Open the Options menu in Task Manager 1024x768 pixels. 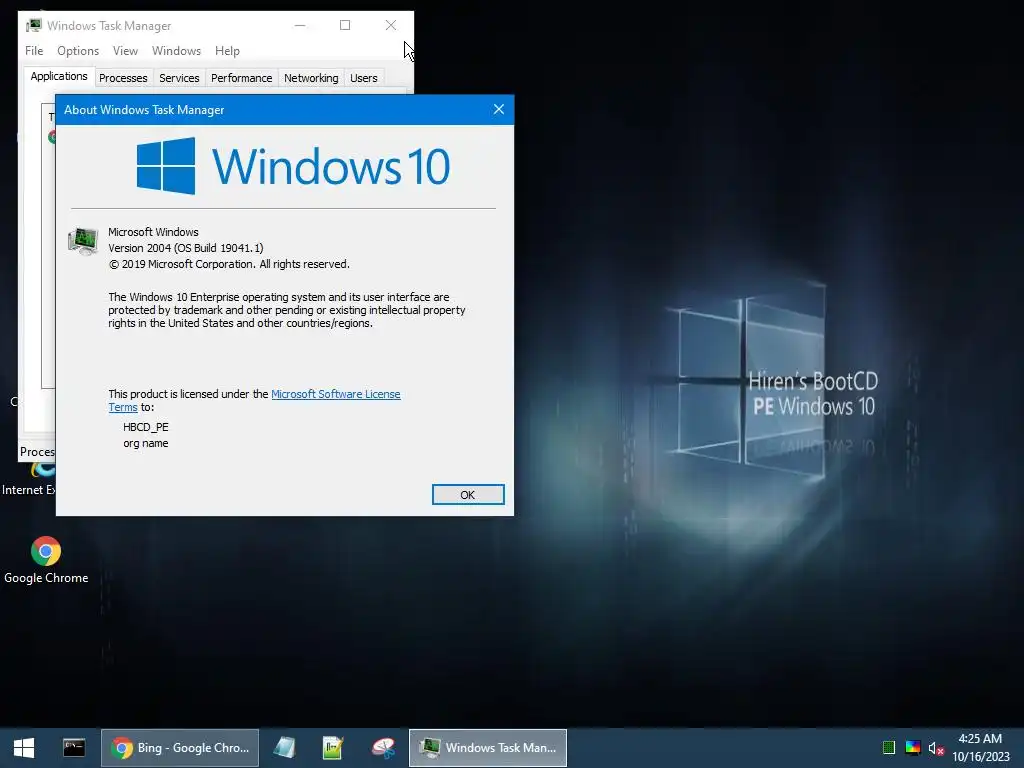click(x=78, y=50)
